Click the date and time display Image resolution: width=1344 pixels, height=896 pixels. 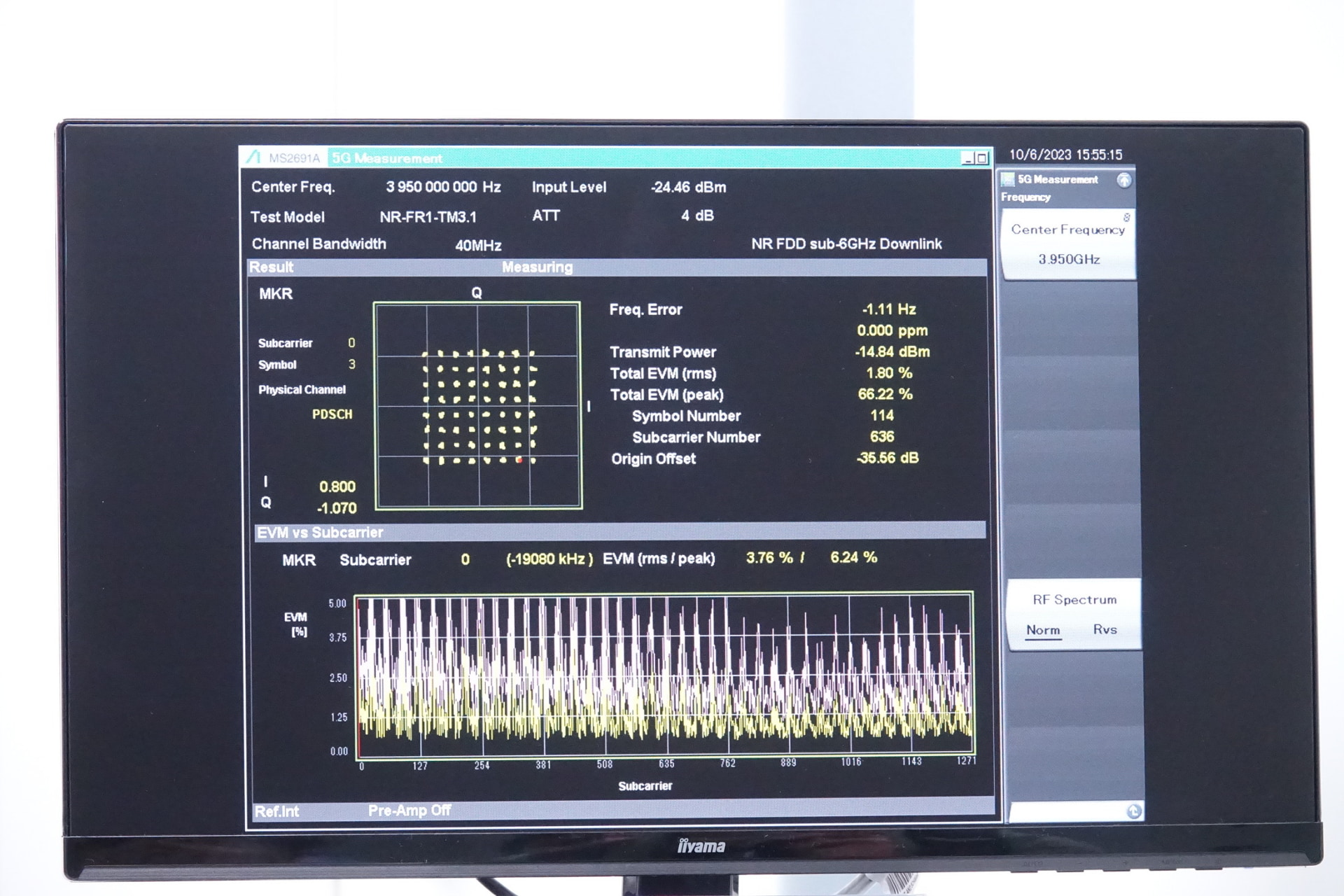1065,155
